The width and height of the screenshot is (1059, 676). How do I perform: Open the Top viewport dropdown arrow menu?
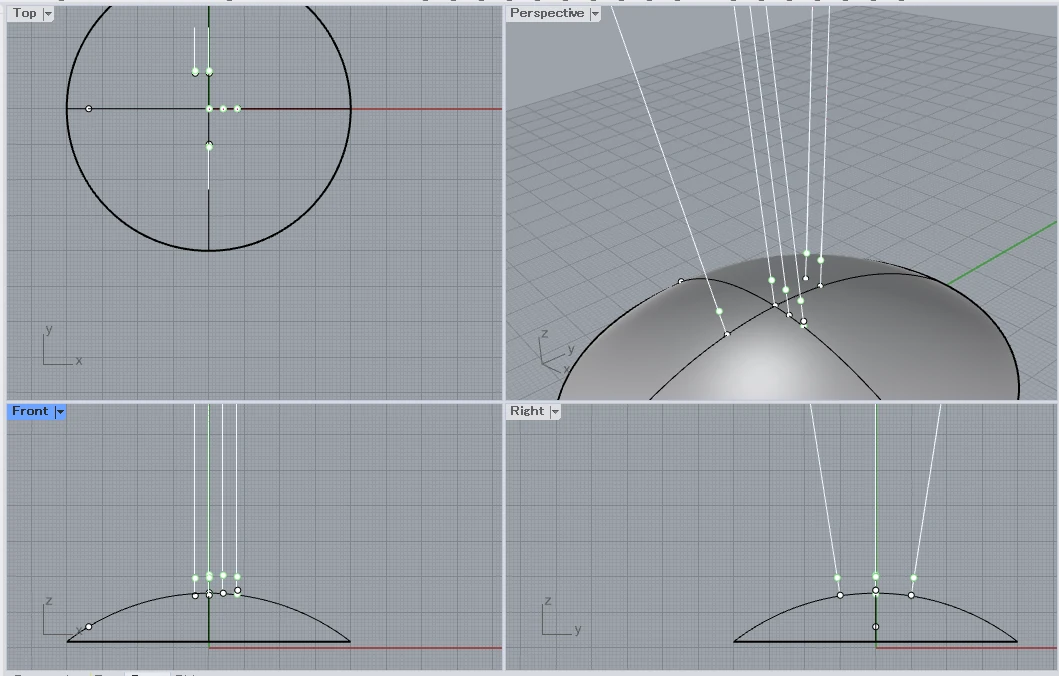(48, 14)
